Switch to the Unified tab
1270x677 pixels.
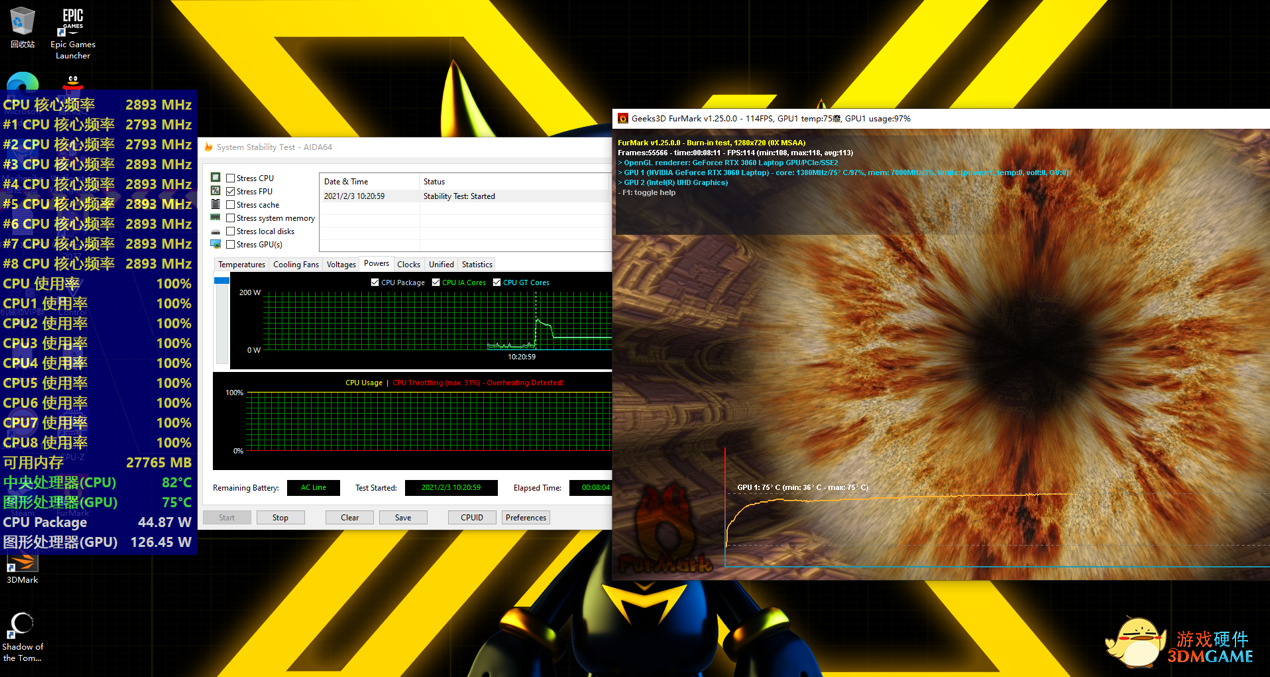point(441,265)
